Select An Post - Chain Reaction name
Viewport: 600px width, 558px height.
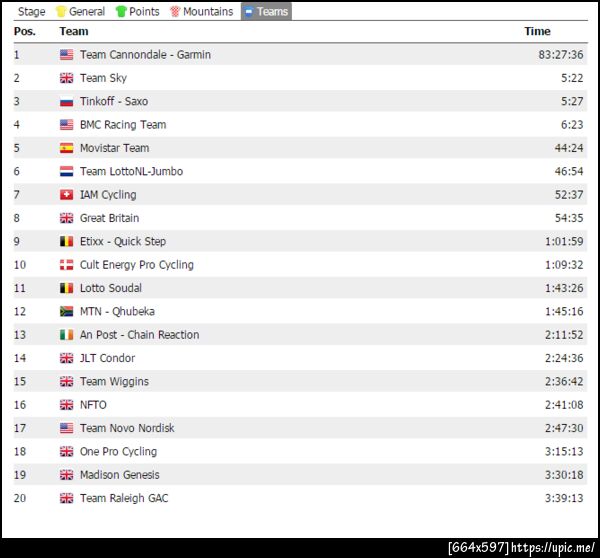click(139, 335)
